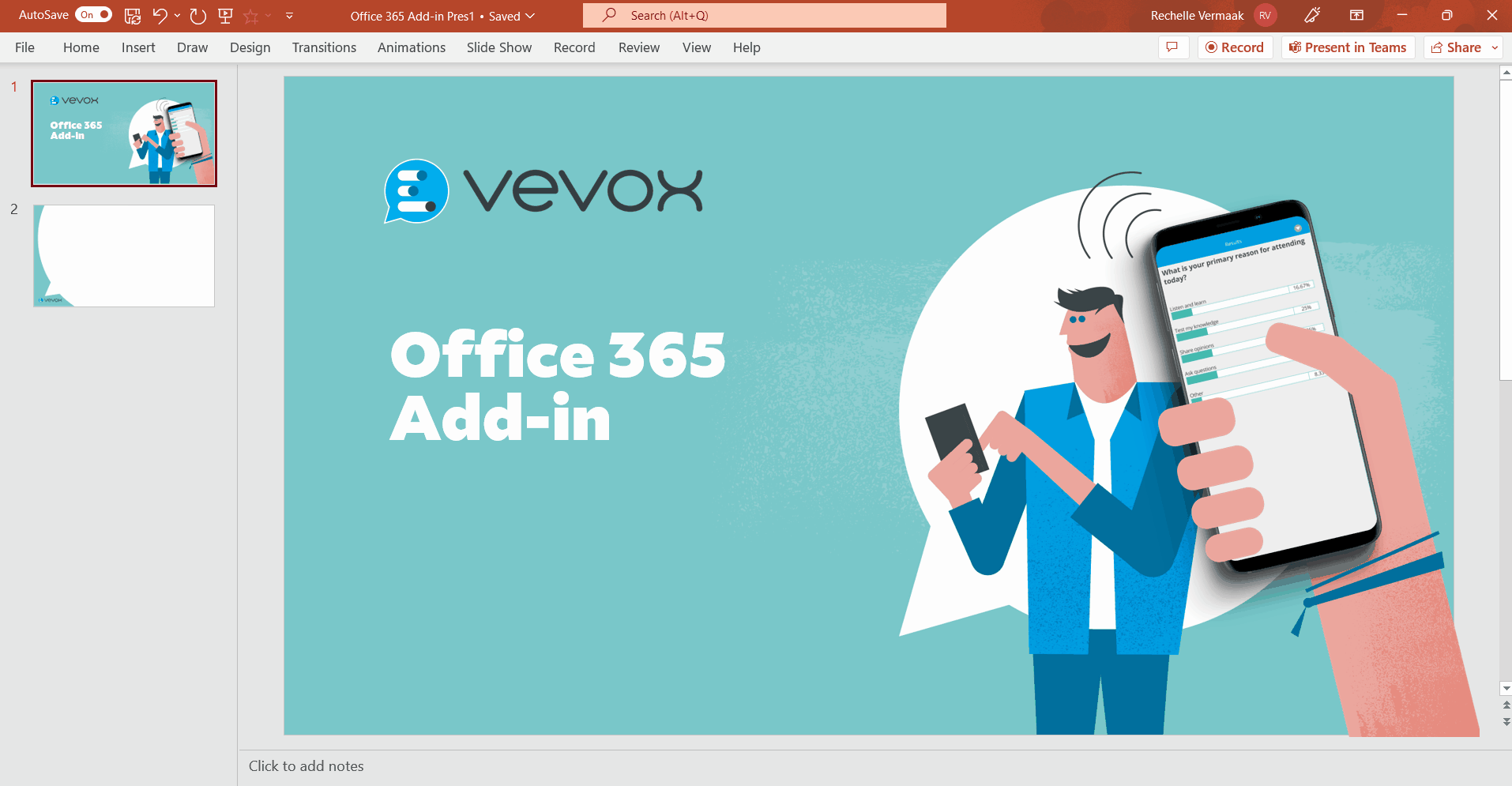Open the Coming Soon megaphone icon

pyautogui.click(x=1312, y=16)
